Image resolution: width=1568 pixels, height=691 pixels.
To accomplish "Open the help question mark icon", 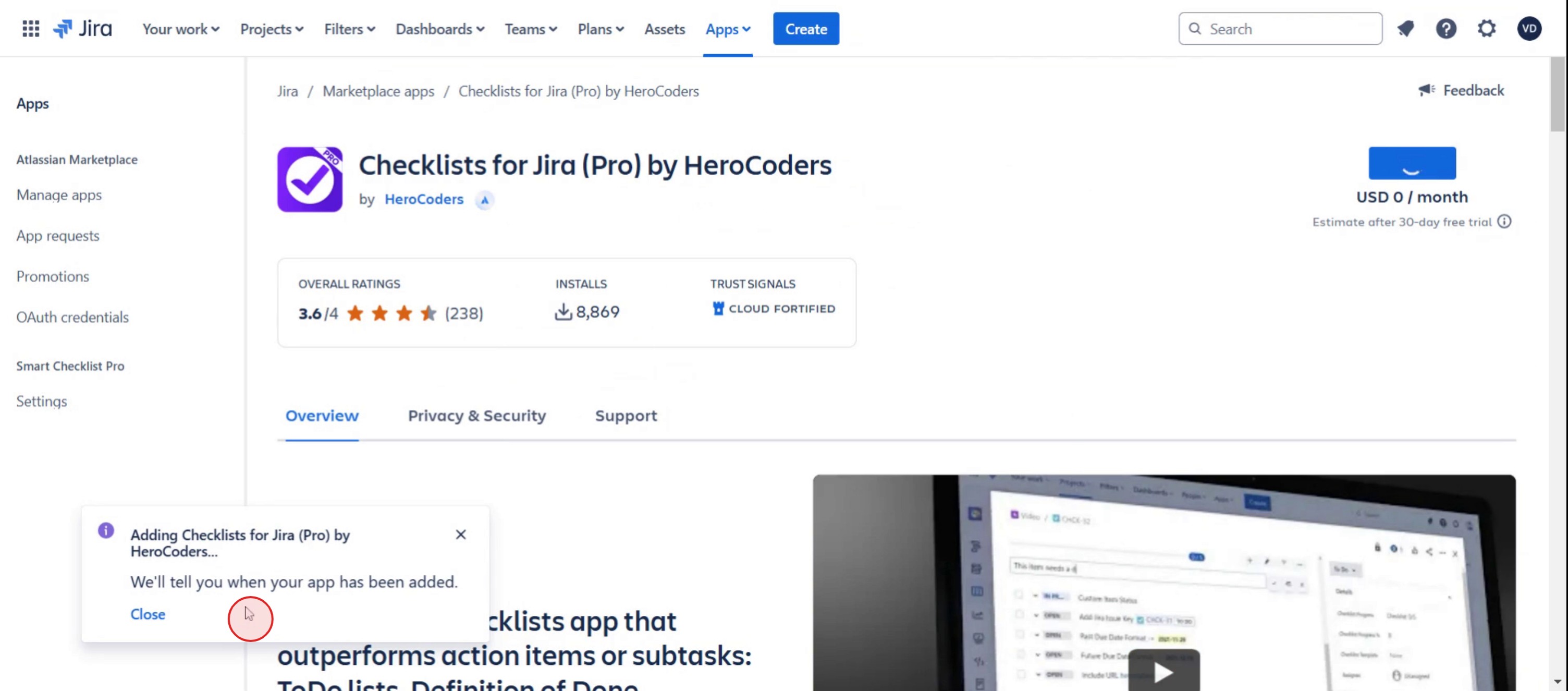I will pyautogui.click(x=1446, y=29).
